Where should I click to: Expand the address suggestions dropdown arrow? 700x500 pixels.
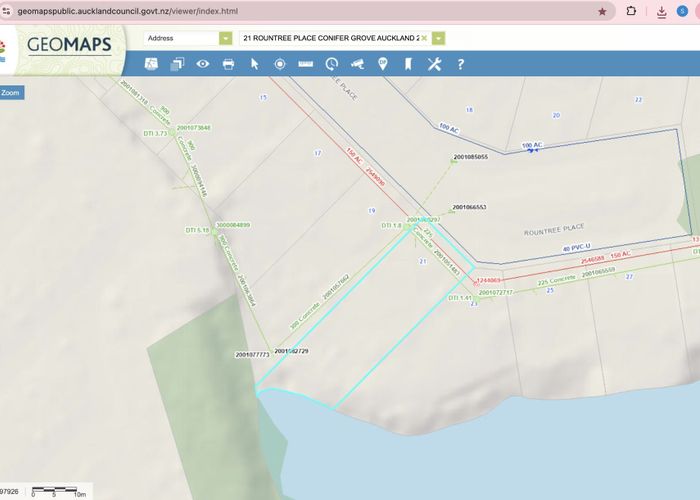point(438,38)
